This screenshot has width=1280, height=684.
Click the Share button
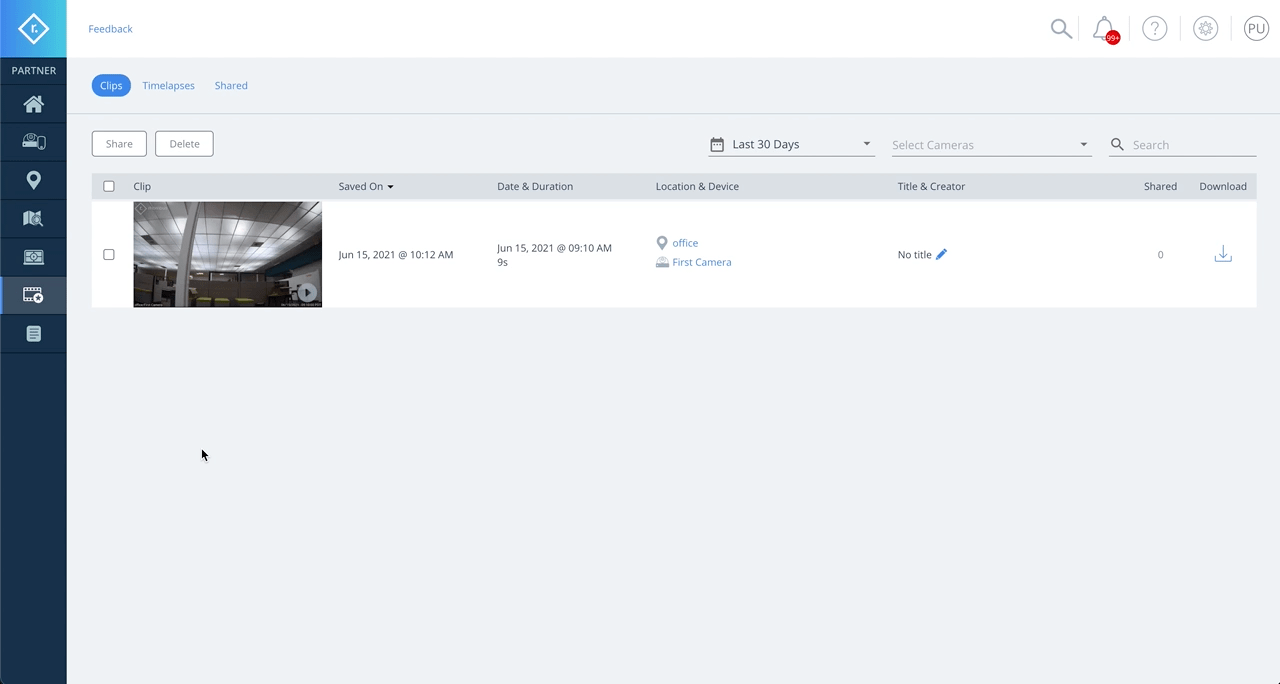119,144
